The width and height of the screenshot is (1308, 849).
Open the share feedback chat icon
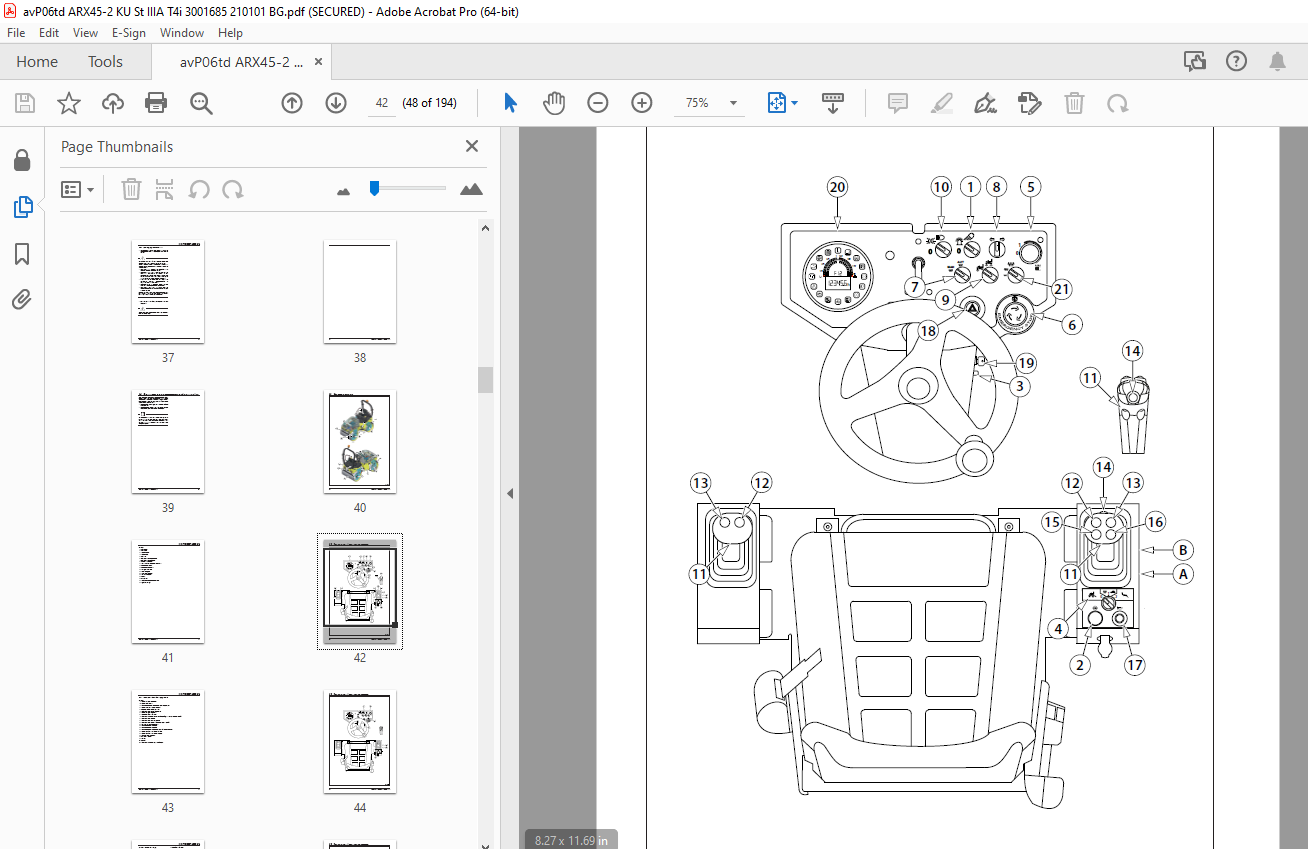(1195, 62)
